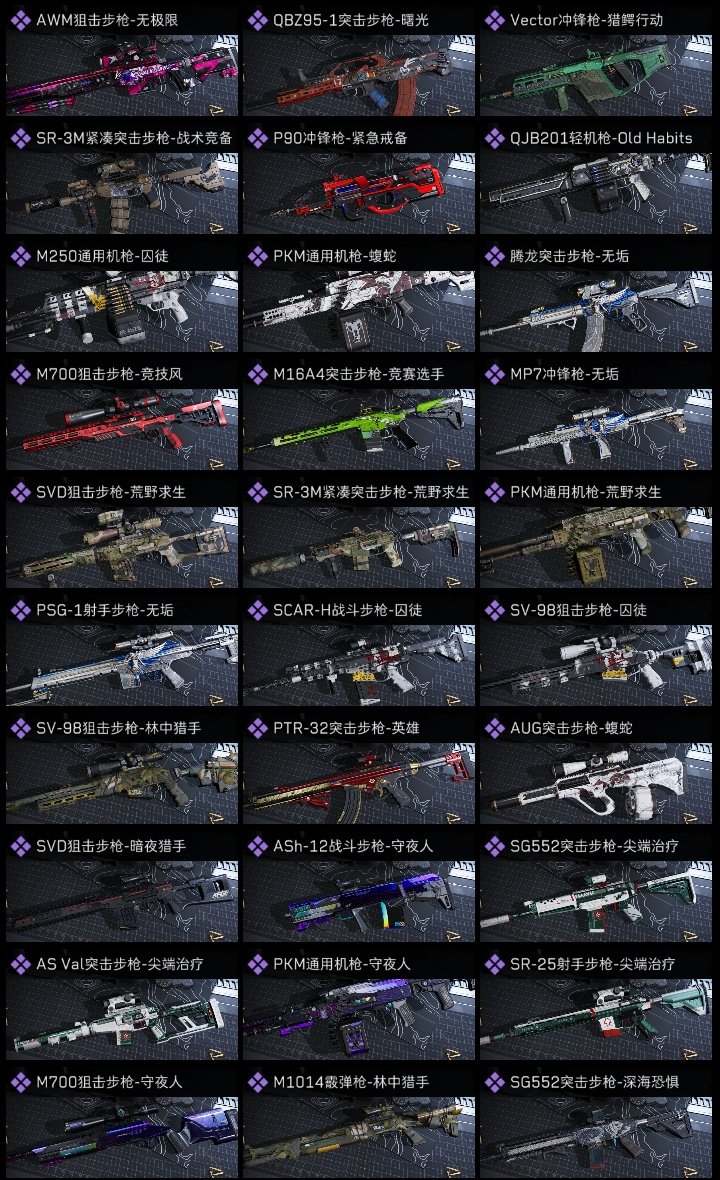Select the QJB201轻机枪-Old Habits weapon image
The image size is (720, 1180).
[596, 193]
